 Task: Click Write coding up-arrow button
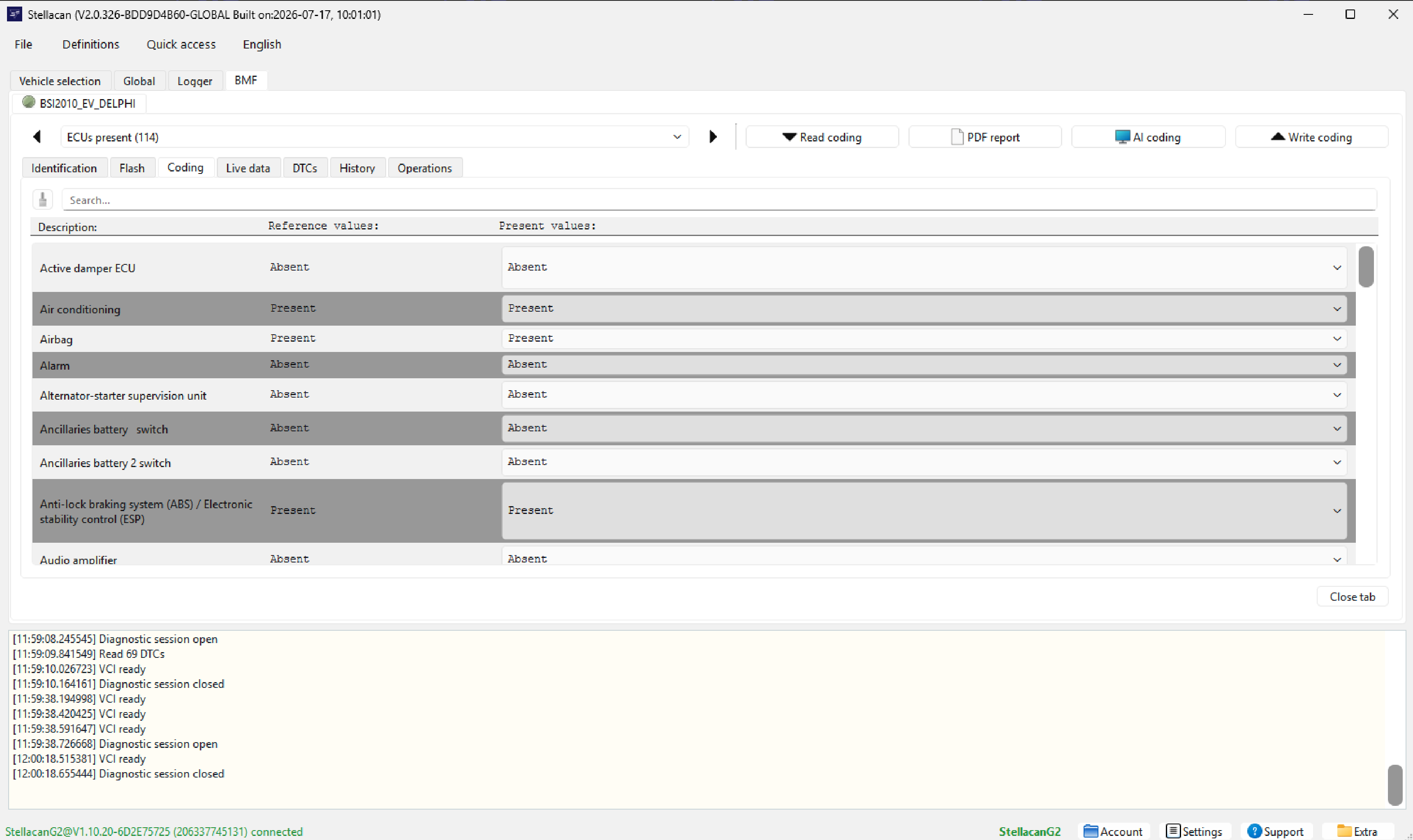[1312, 137]
